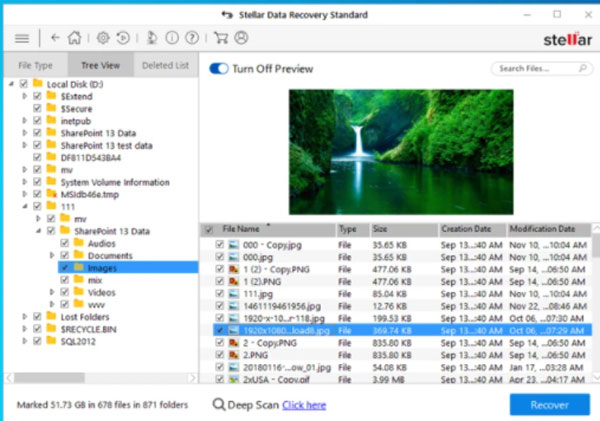Open the shopping cart buy icon
Screen dimensions: 600x421
pos(221,38)
